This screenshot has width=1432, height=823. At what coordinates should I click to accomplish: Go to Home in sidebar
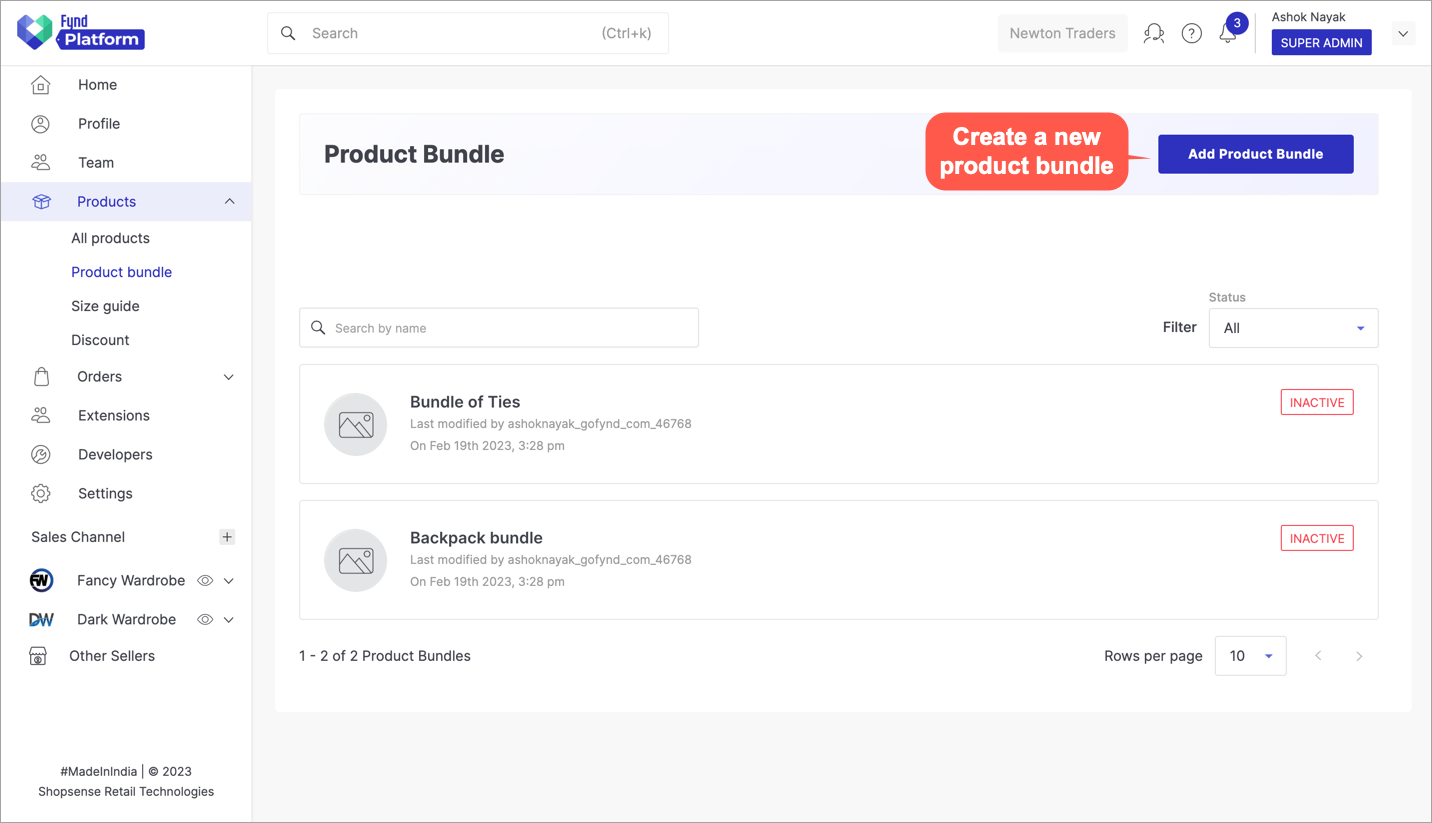click(x=97, y=85)
